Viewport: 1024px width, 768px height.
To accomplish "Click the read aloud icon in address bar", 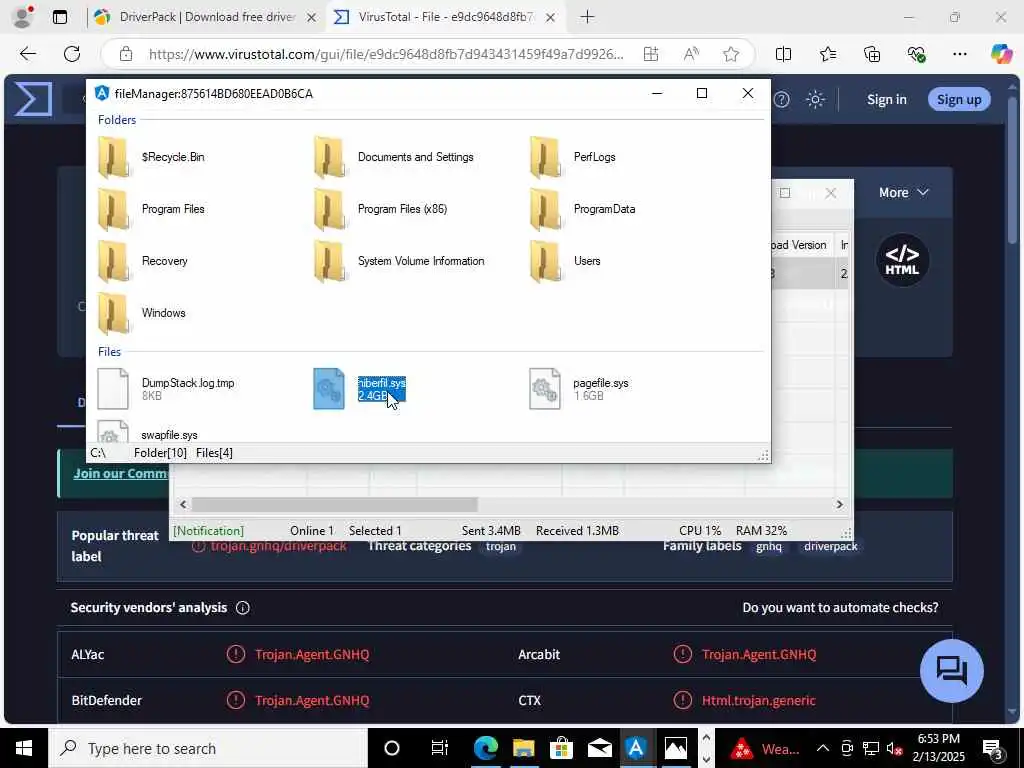I will pos(691,54).
